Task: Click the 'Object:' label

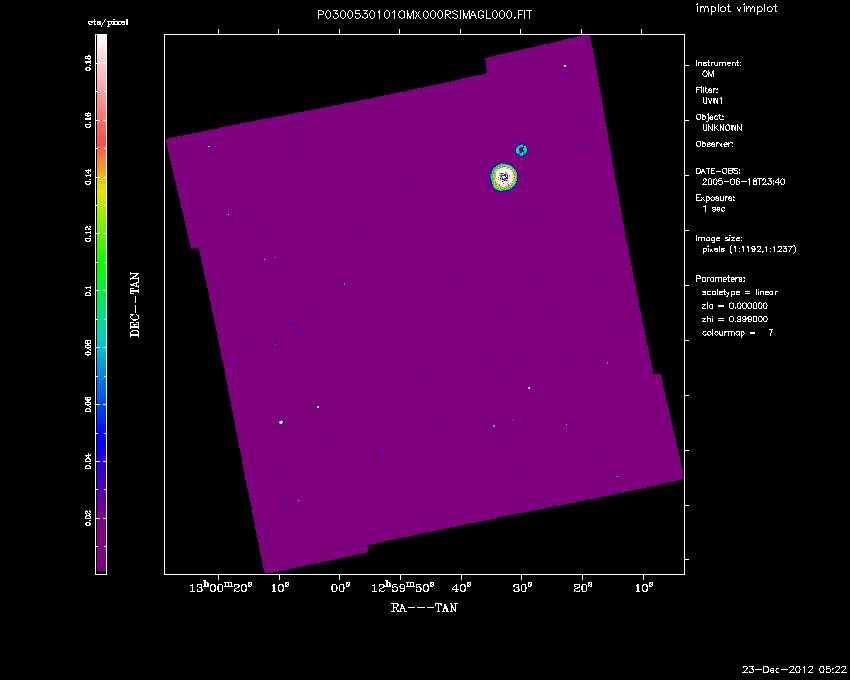Action: (x=710, y=117)
